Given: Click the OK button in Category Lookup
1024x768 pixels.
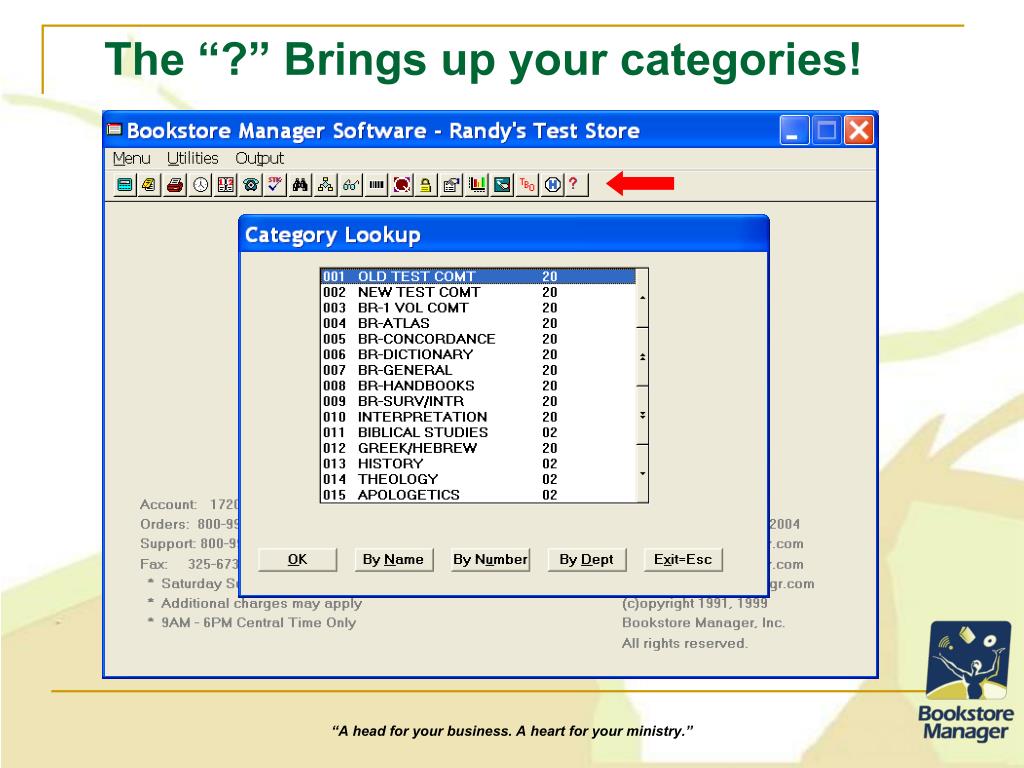Looking at the screenshot, I should tap(297, 560).
